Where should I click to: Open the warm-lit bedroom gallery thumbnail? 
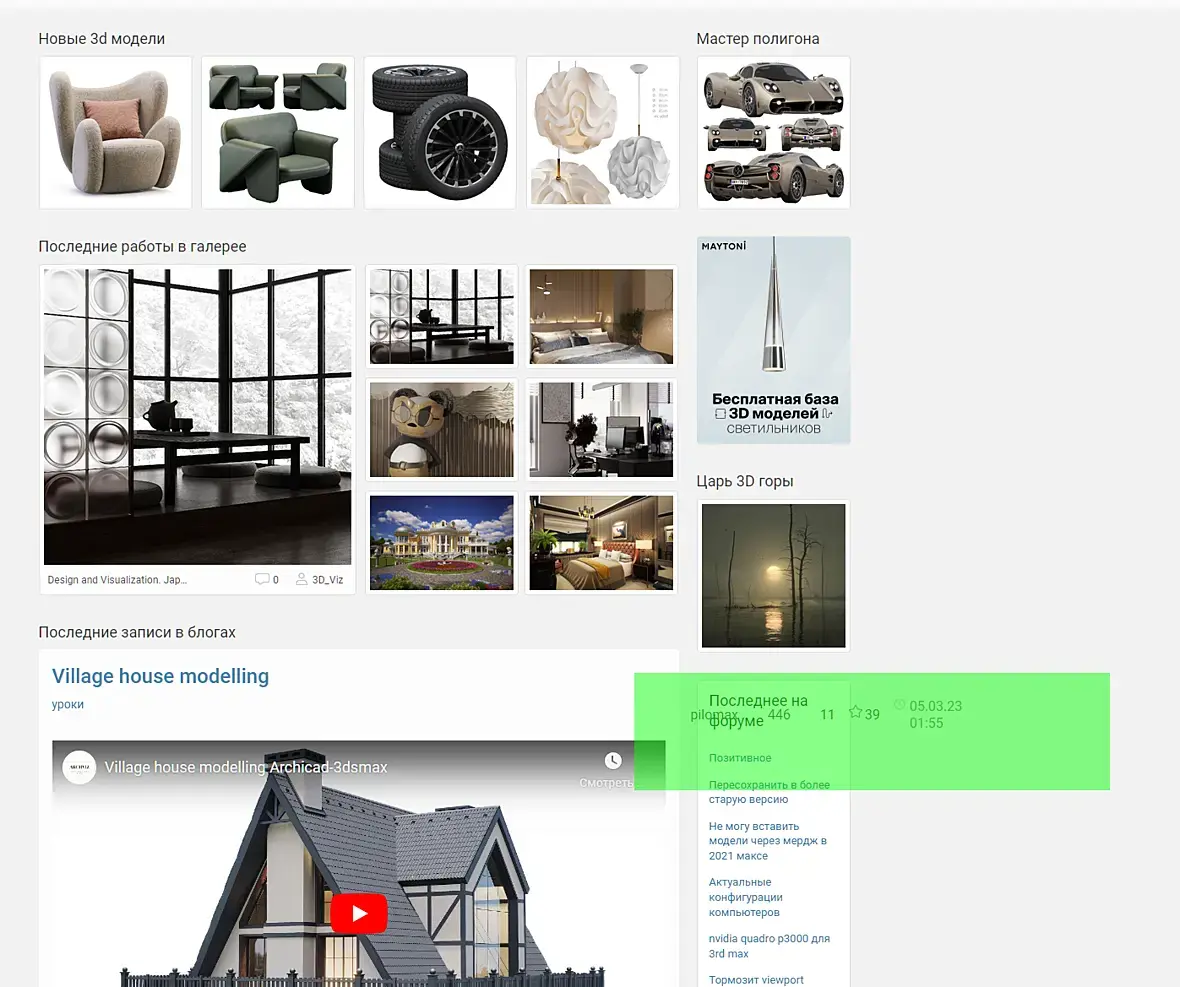click(x=601, y=317)
